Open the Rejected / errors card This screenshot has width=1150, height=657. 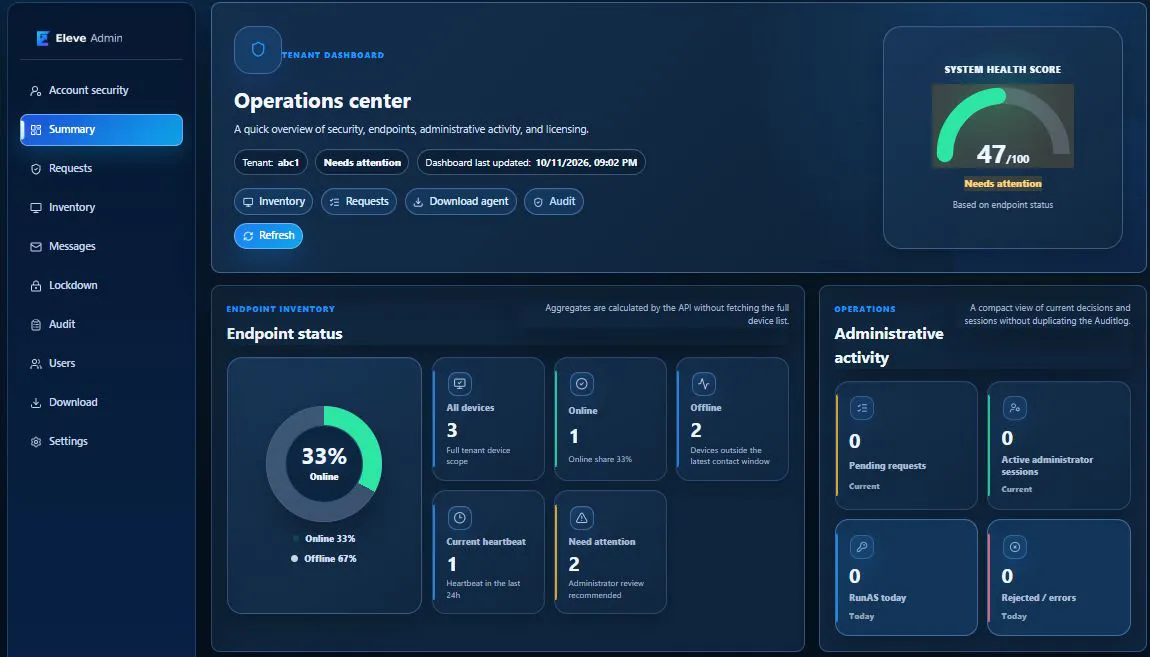click(x=1059, y=578)
